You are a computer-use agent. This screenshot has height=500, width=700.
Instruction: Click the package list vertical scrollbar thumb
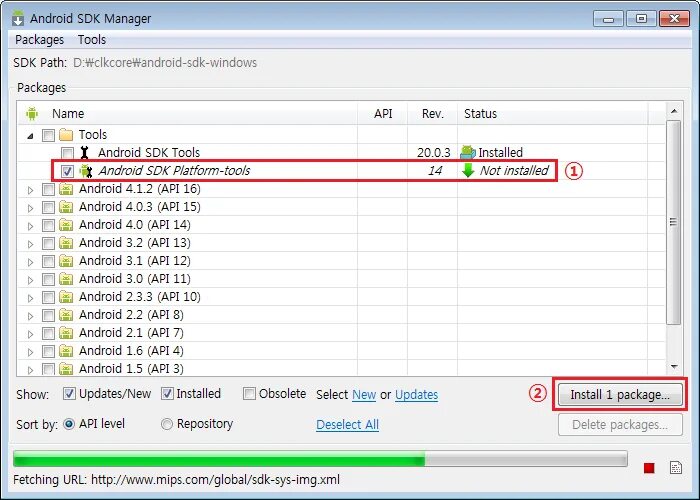click(673, 222)
